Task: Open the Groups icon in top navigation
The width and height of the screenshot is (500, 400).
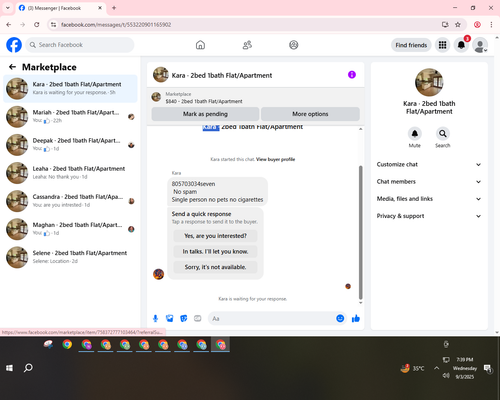Action: tap(294, 45)
